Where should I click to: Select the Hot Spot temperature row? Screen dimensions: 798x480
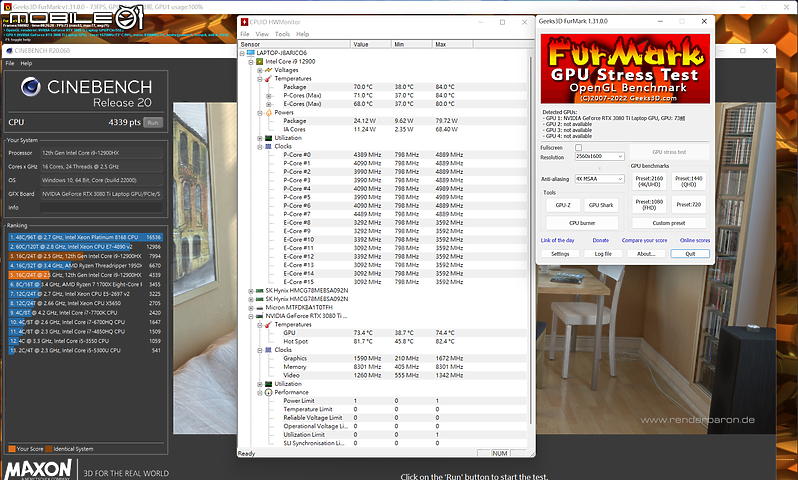(x=383, y=342)
